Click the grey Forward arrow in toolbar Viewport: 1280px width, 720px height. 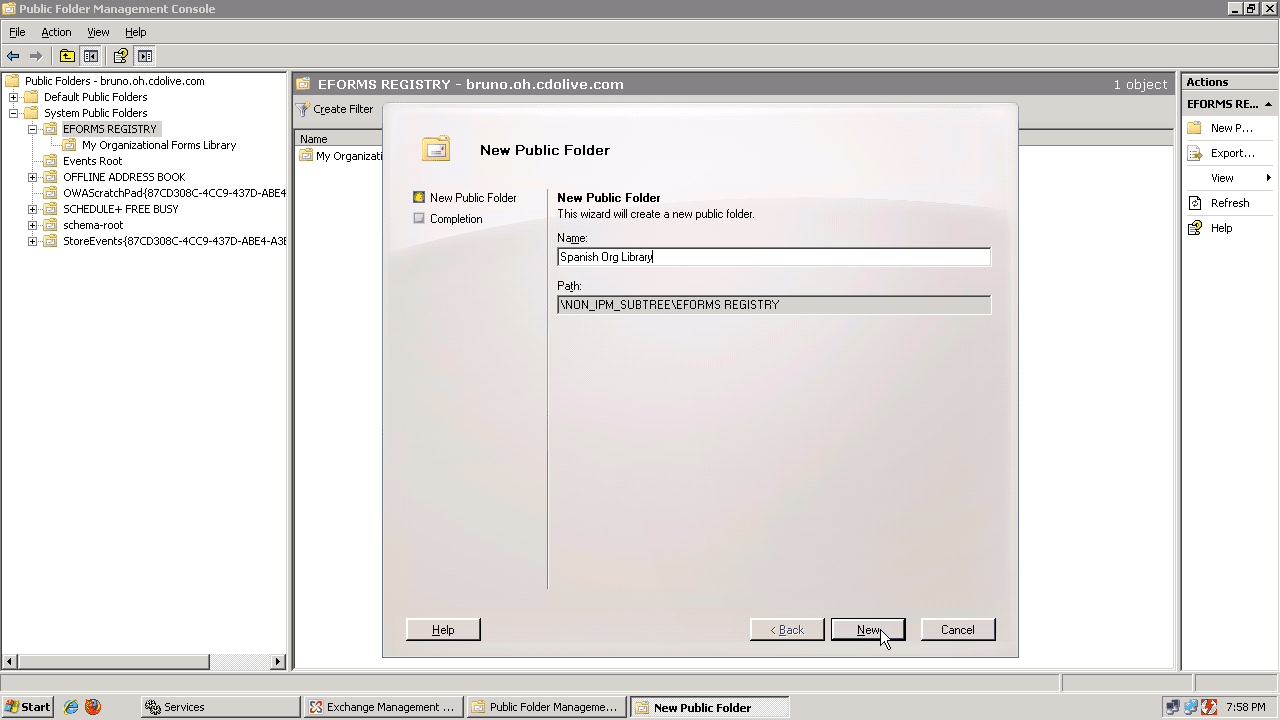coord(36,56)
